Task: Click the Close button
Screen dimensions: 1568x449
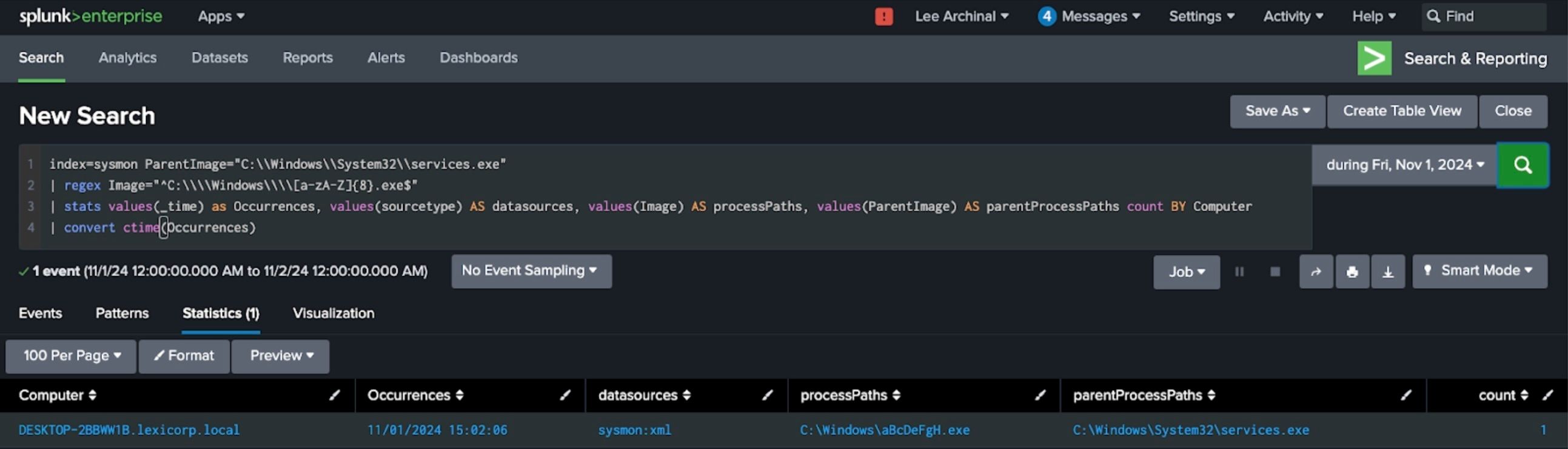Action: 1513,112
